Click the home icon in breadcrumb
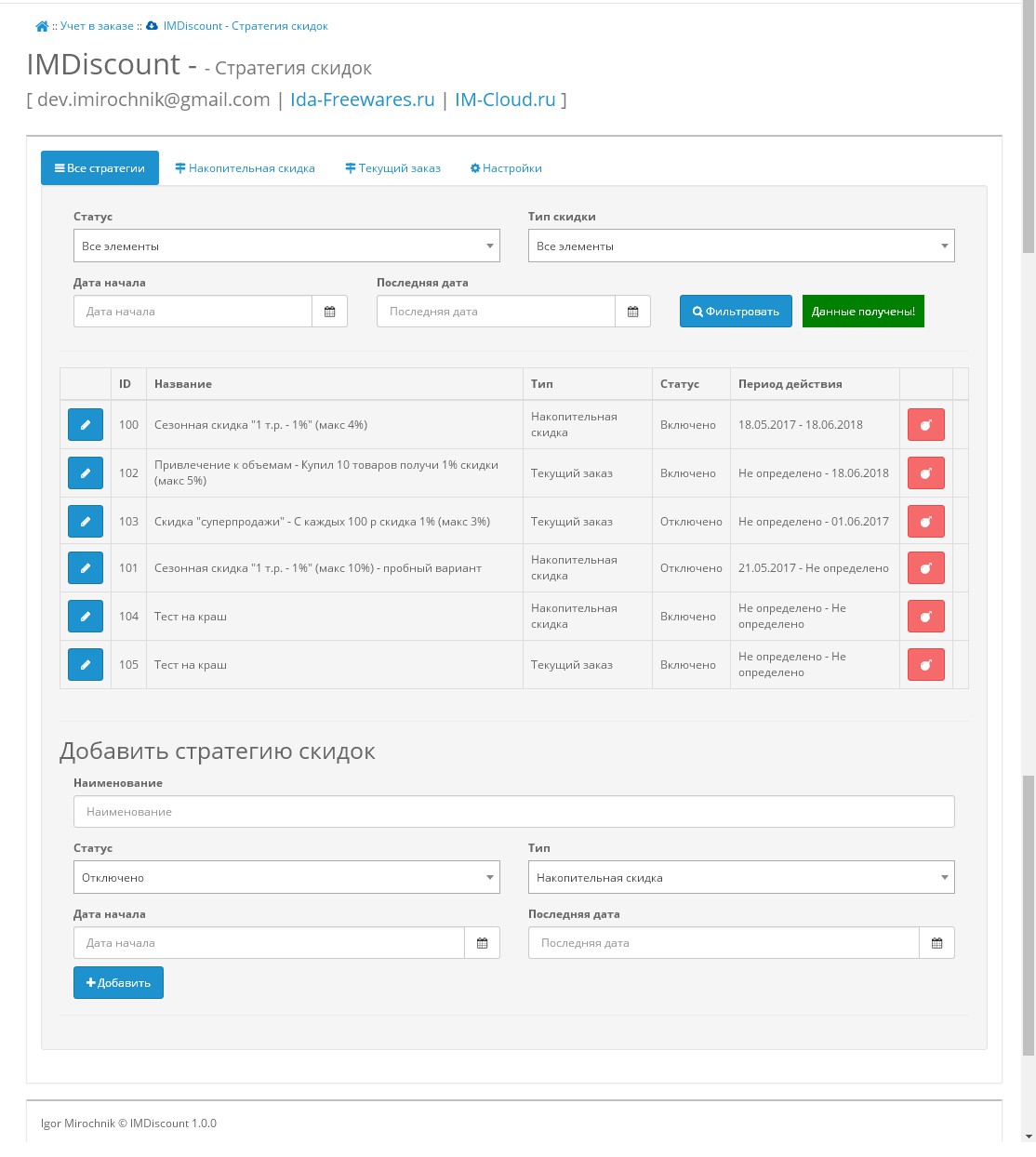The height and width of the screenshot is (1157, 1036). click(x=42, y=26)
